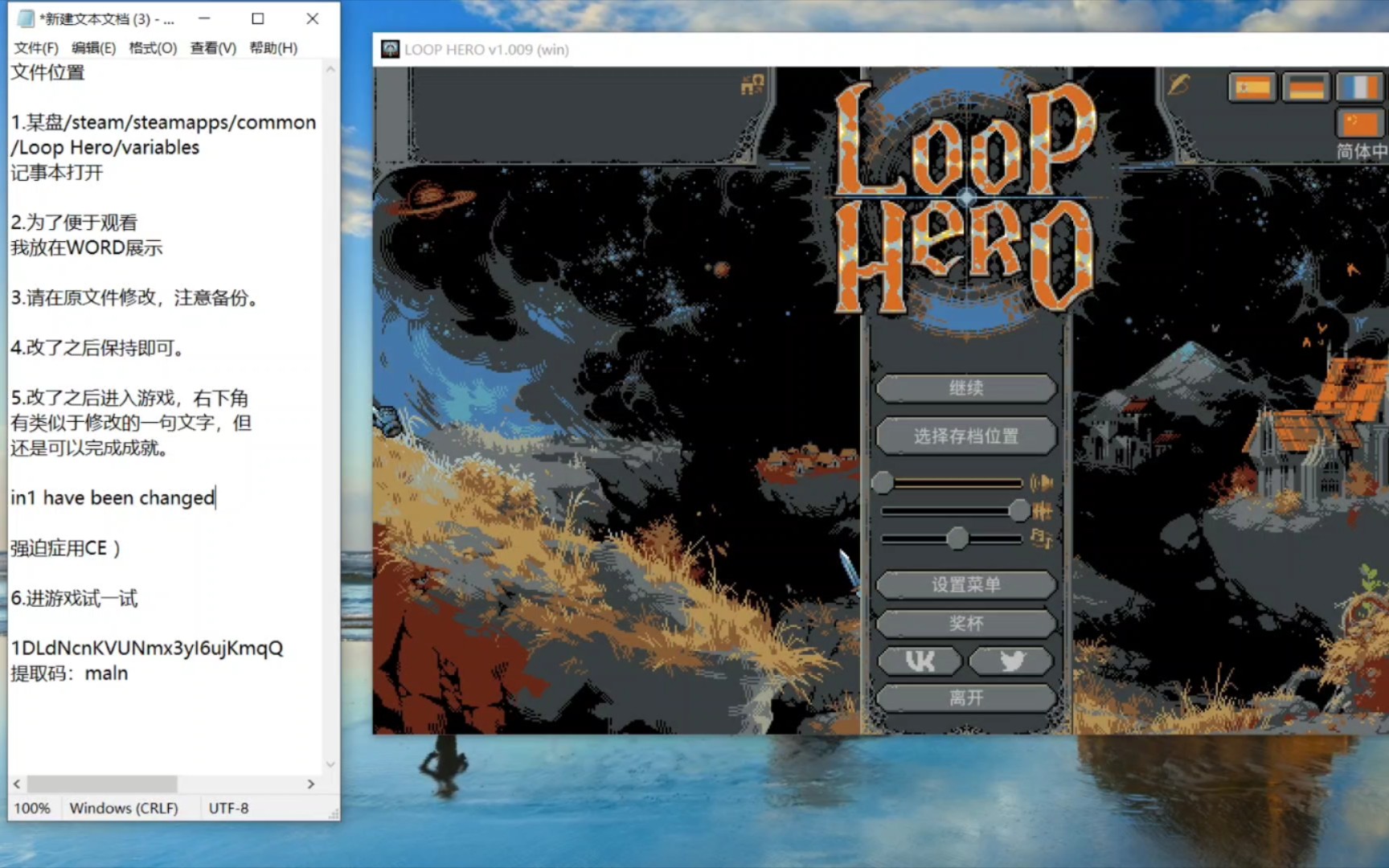Click Notepad horizontal scrollbar thumb
This screenshot has height=868, width=1389.
click(x=102, y=784)
